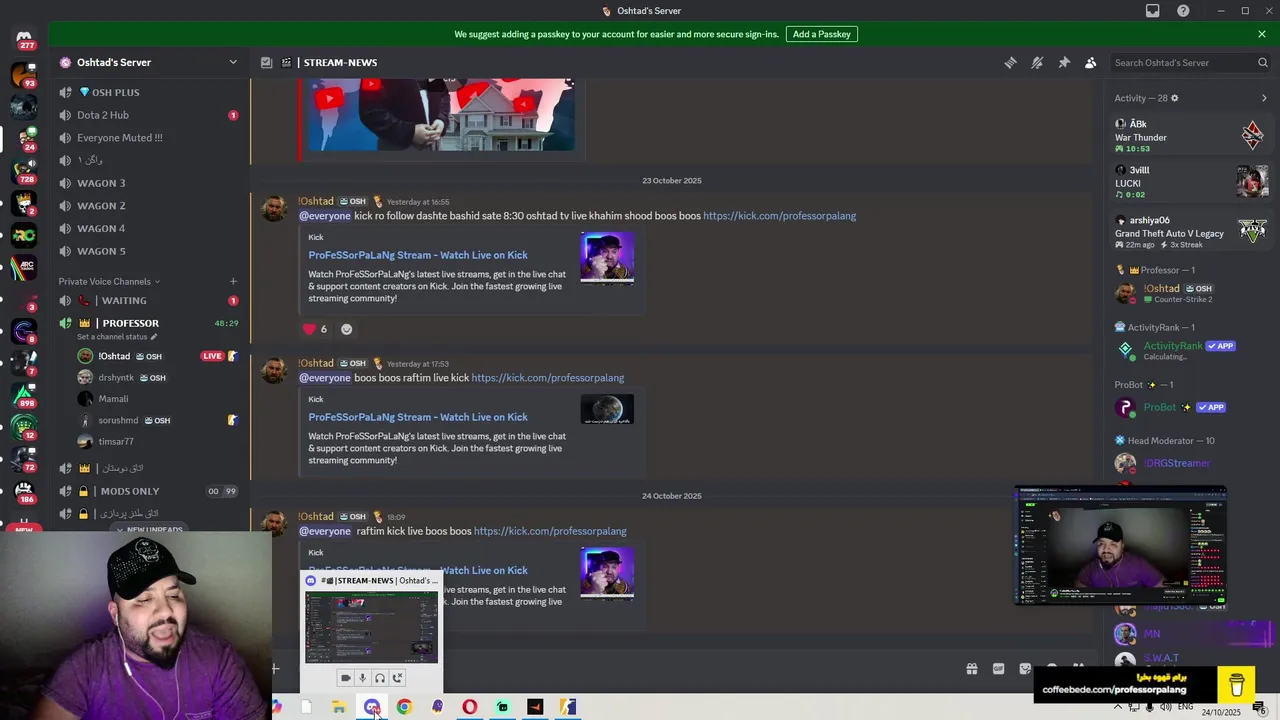Open pinned messages pin icon
Image resolution: width=1280 pixels, height=720 pixels.
click(1064, 62)
